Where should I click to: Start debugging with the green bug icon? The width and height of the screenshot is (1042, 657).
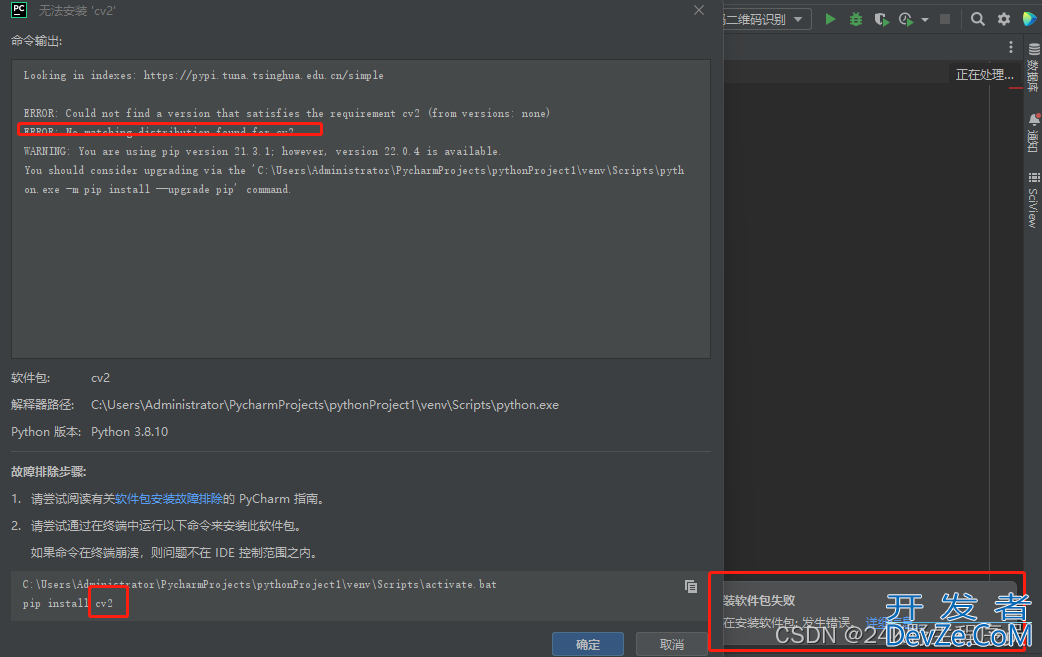856,19
